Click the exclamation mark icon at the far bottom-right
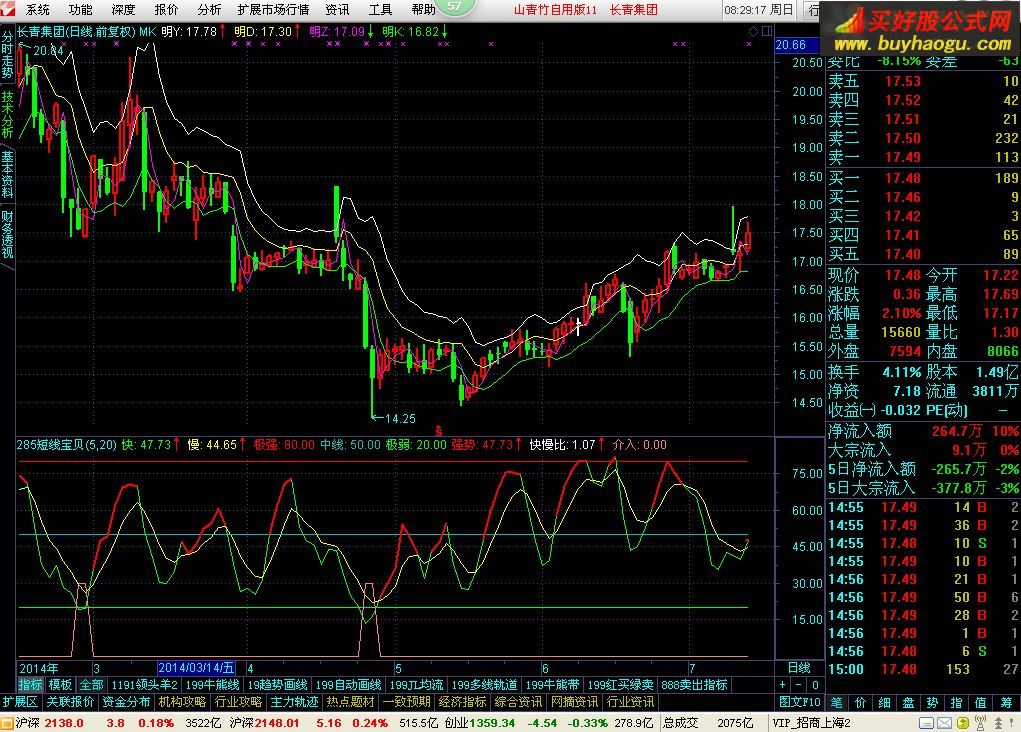This screenshot has width=1021, height=732. [x=1011, y=722]
